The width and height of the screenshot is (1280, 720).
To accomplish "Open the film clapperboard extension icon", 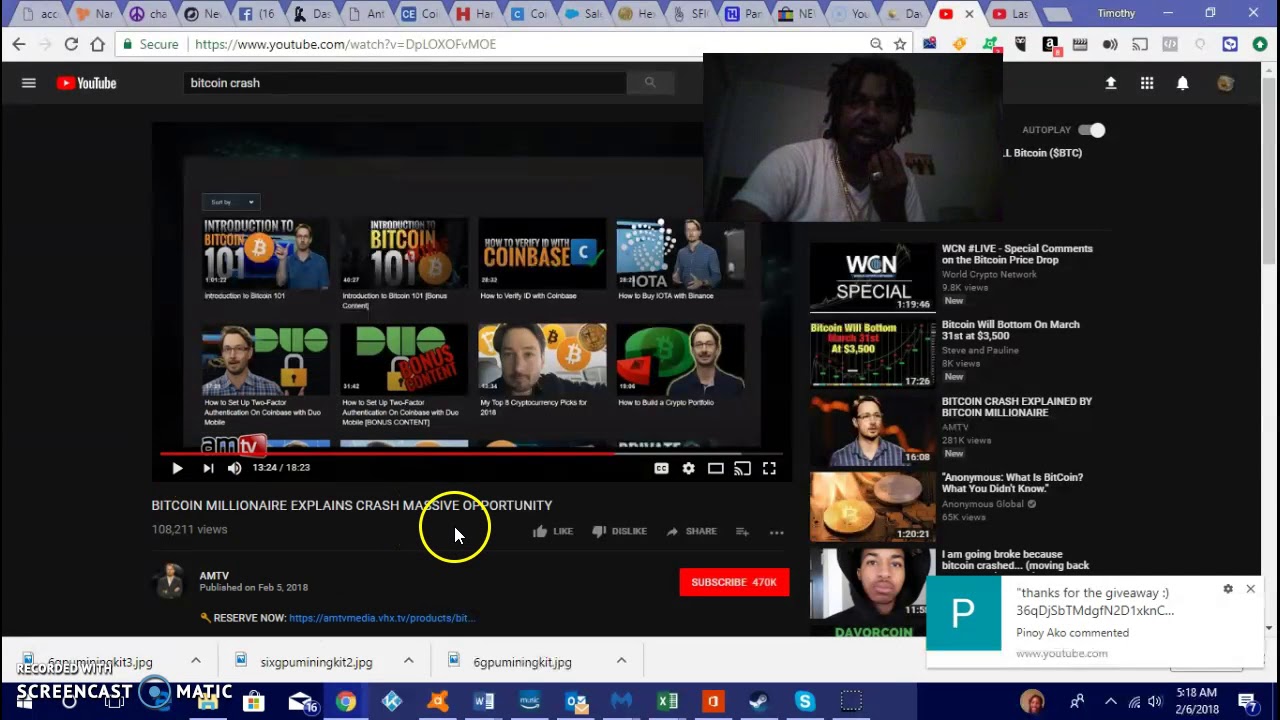I will point(1080,44).
